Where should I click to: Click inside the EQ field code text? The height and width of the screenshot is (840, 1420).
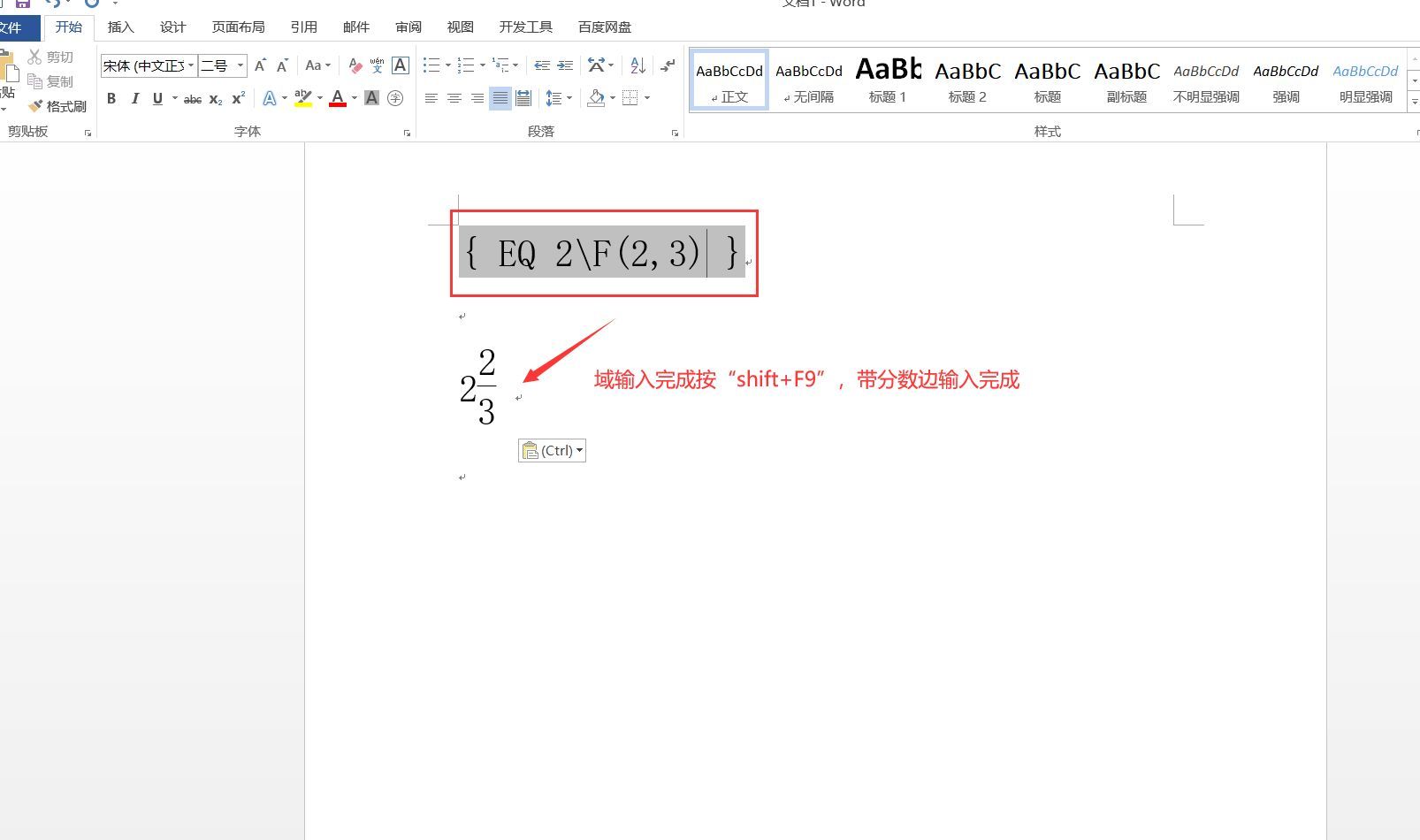tap(601, 253)
